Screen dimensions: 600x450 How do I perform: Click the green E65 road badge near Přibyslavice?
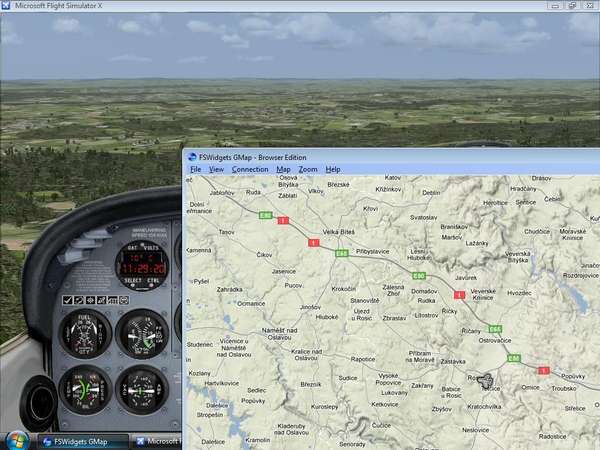click(341, 254)
